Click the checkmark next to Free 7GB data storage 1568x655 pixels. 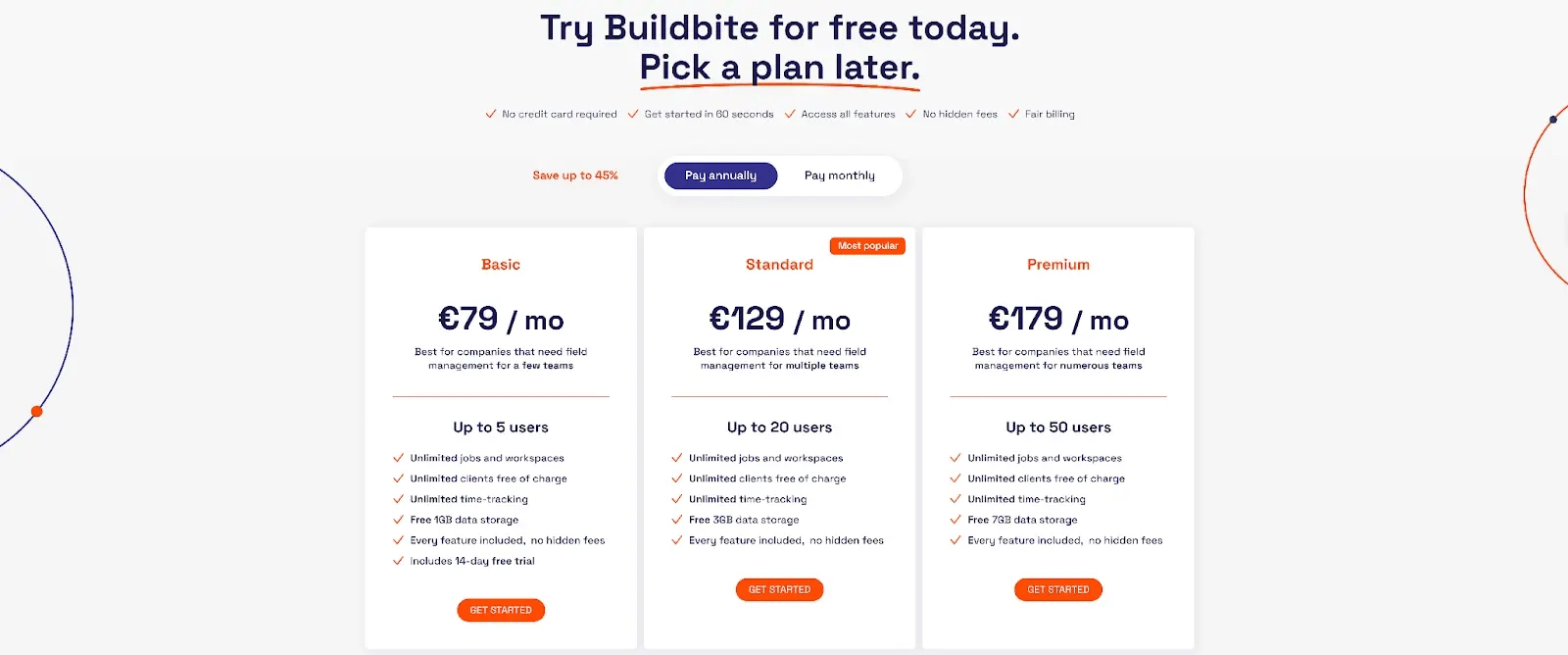955,520
